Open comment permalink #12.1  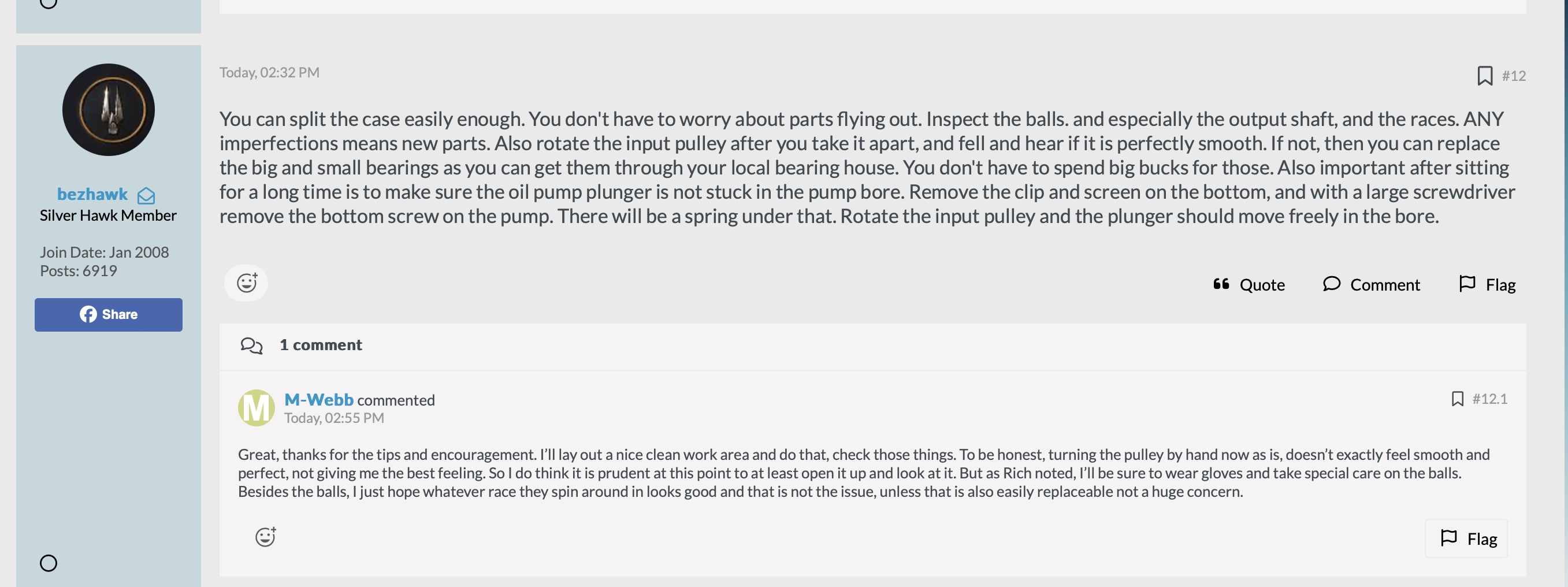pyautogui.click(x=1489, y=399)
